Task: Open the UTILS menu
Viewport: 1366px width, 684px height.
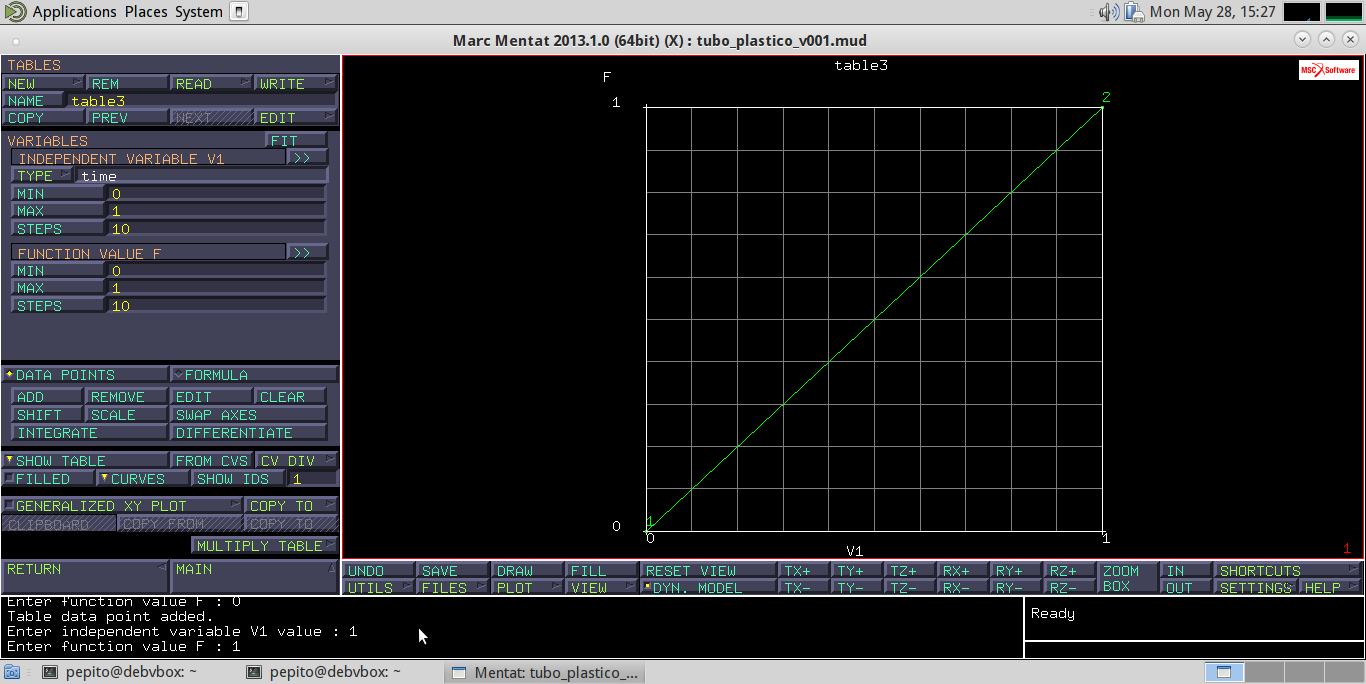Action: (379, 588)
